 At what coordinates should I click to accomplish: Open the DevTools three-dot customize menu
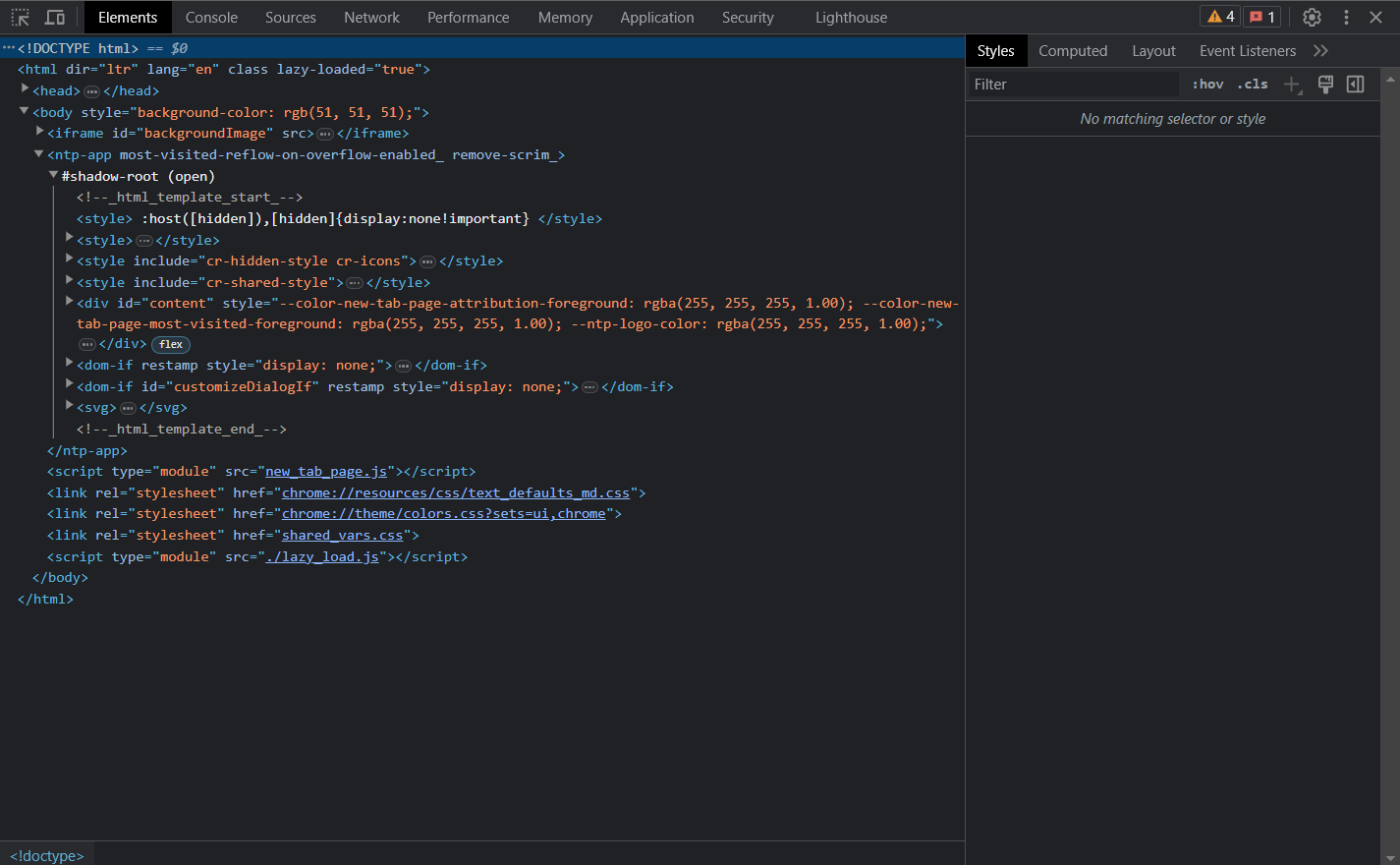point(1346,17)
